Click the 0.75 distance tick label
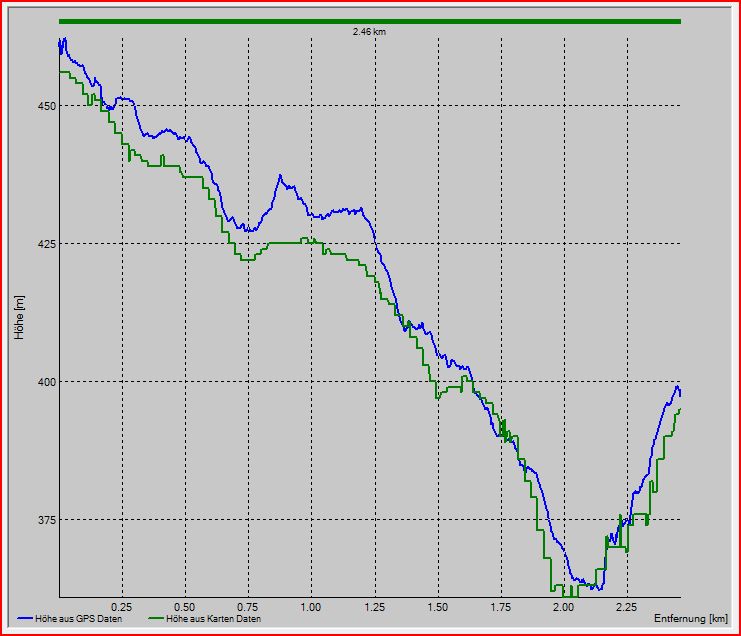Image resolution: width=741 pixels, height=636 pixels. [x=248, y=607]
